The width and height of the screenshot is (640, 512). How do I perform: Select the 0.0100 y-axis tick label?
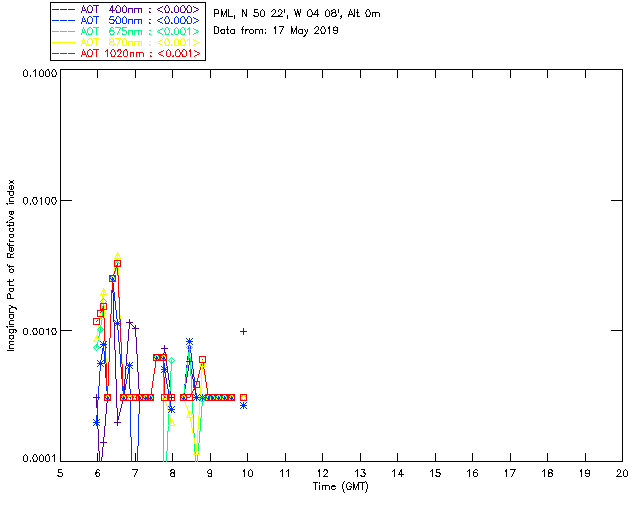[x=40, y=200]
